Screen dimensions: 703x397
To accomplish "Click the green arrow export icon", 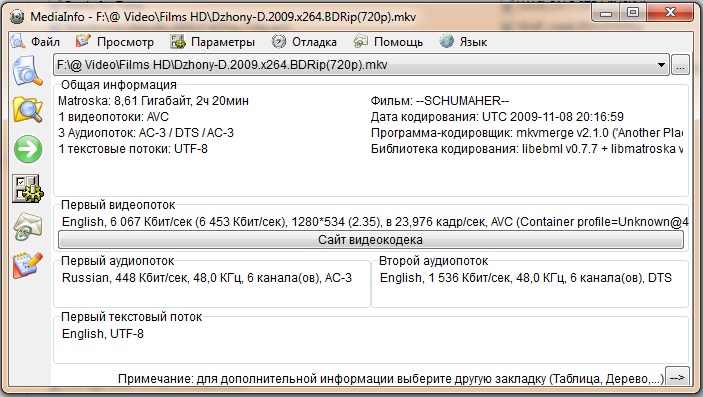I will tap(28, 149).
